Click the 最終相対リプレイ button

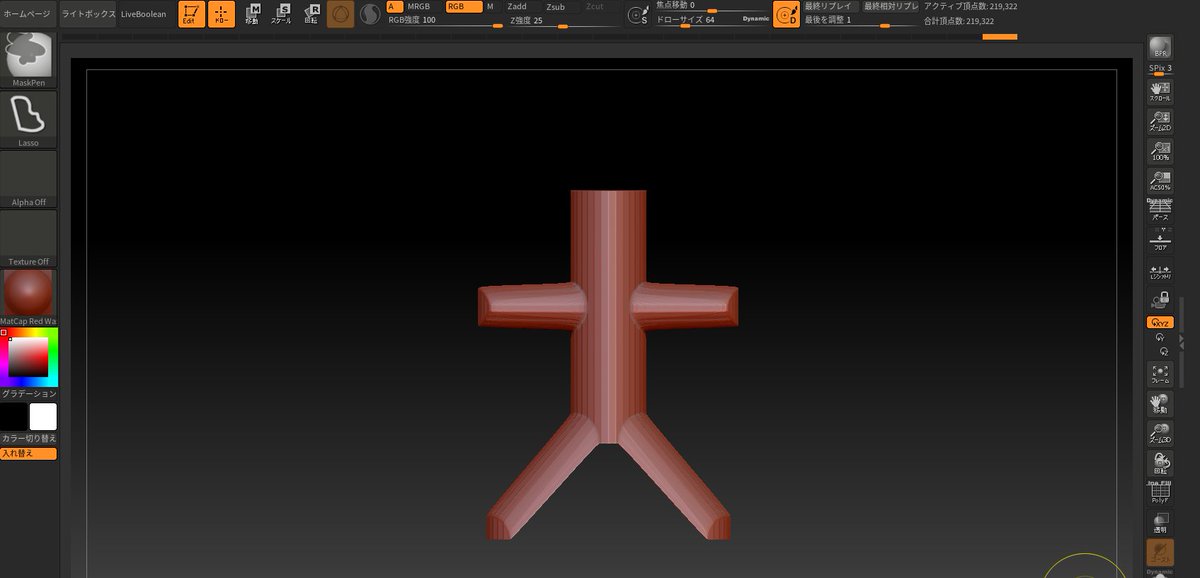pos(891,7)
